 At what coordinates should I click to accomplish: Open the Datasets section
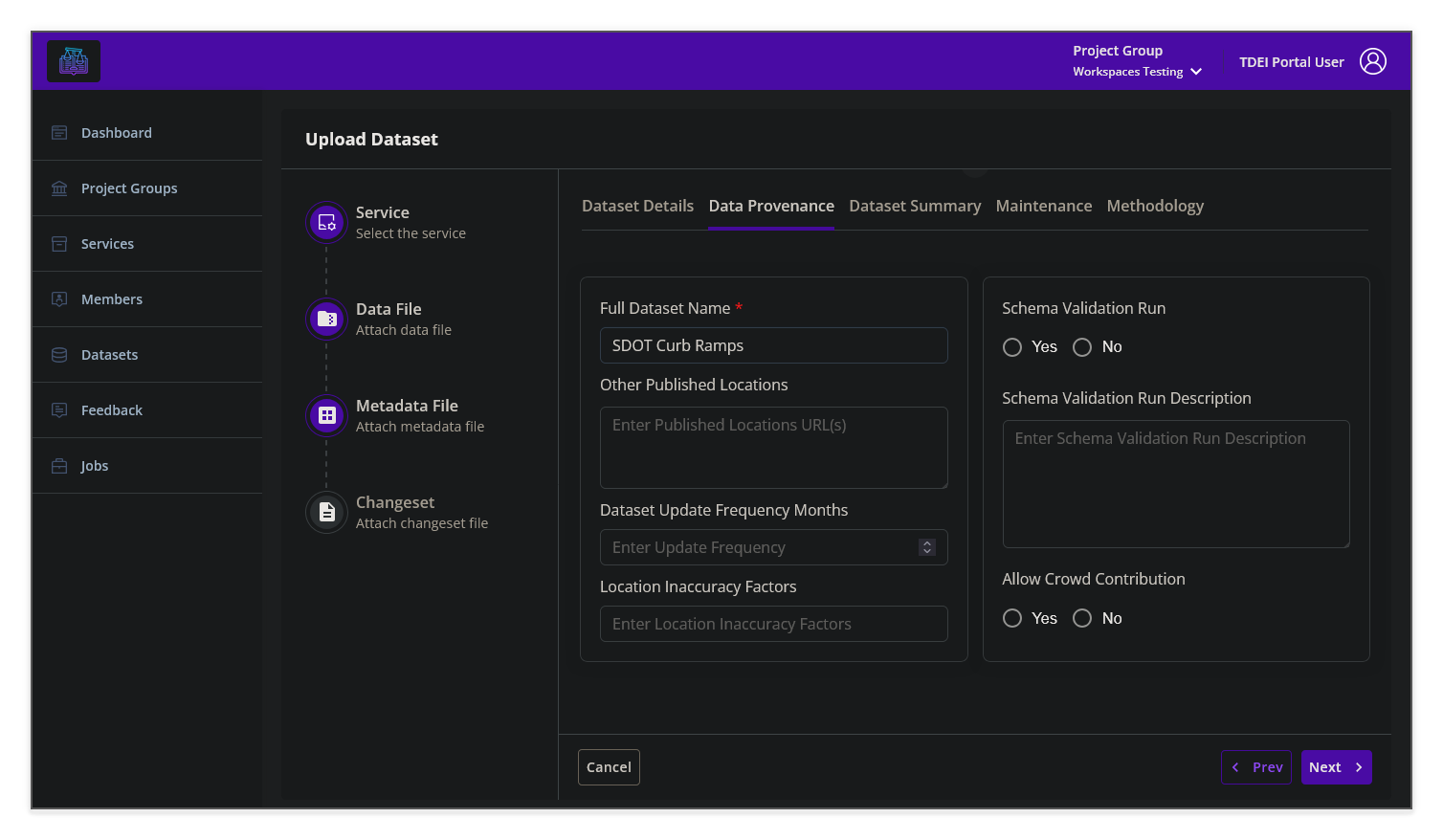pyautogui.click(x=57, y=354)
